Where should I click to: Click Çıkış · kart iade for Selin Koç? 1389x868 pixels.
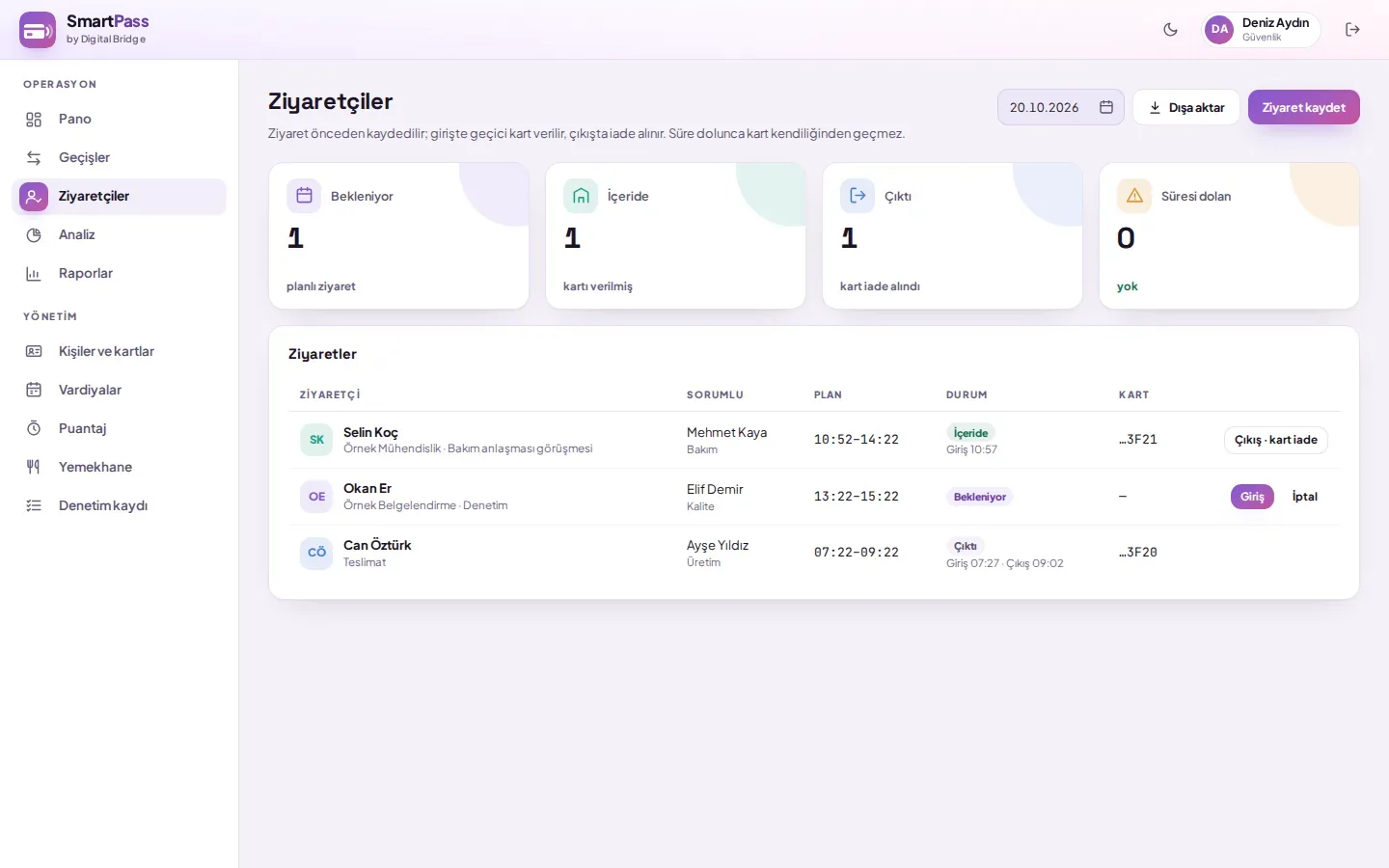(1276, 440)
